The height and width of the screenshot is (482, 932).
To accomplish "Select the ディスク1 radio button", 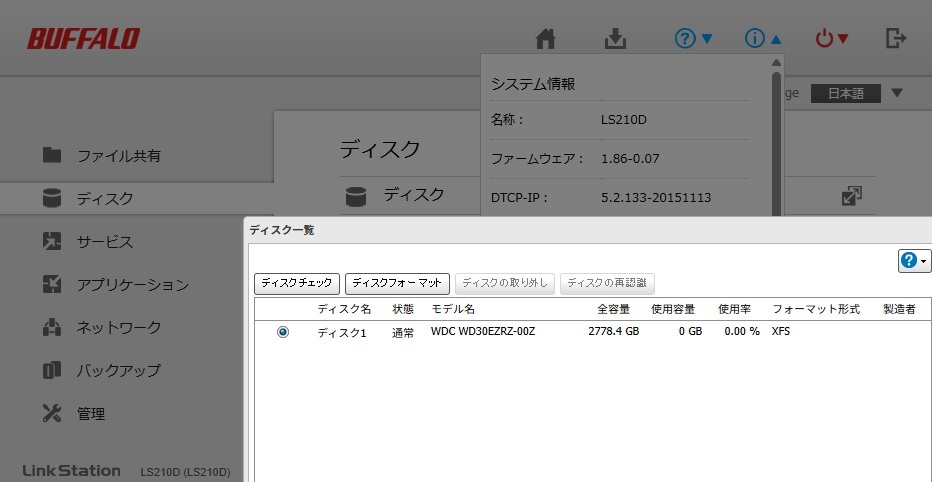I will pyautogui.click(x=283, y=332).
